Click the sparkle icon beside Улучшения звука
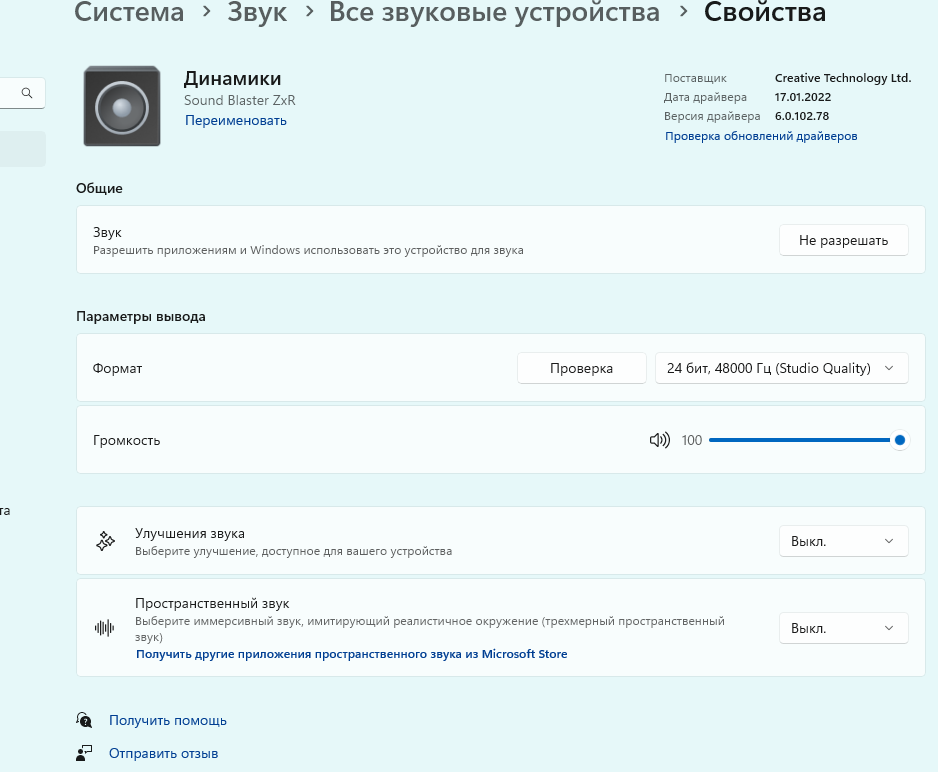 point(105,542)
